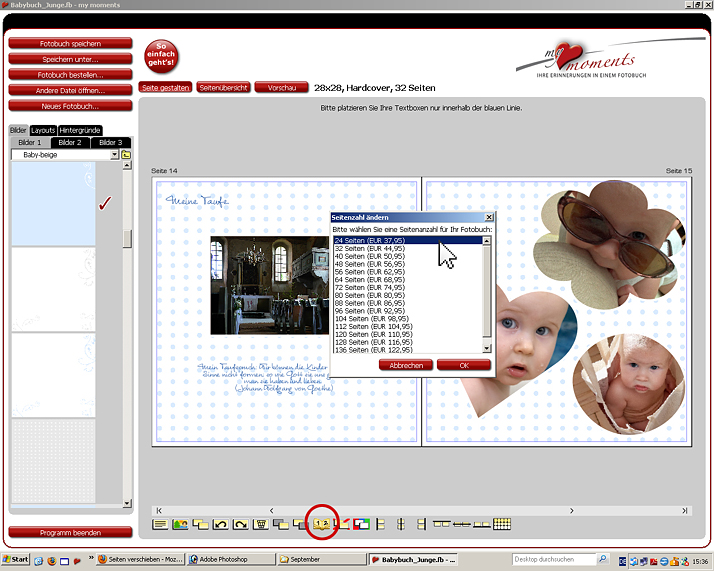Click Programm beenden button
Viewport: 714px width, 571px height.
(71, 532)
